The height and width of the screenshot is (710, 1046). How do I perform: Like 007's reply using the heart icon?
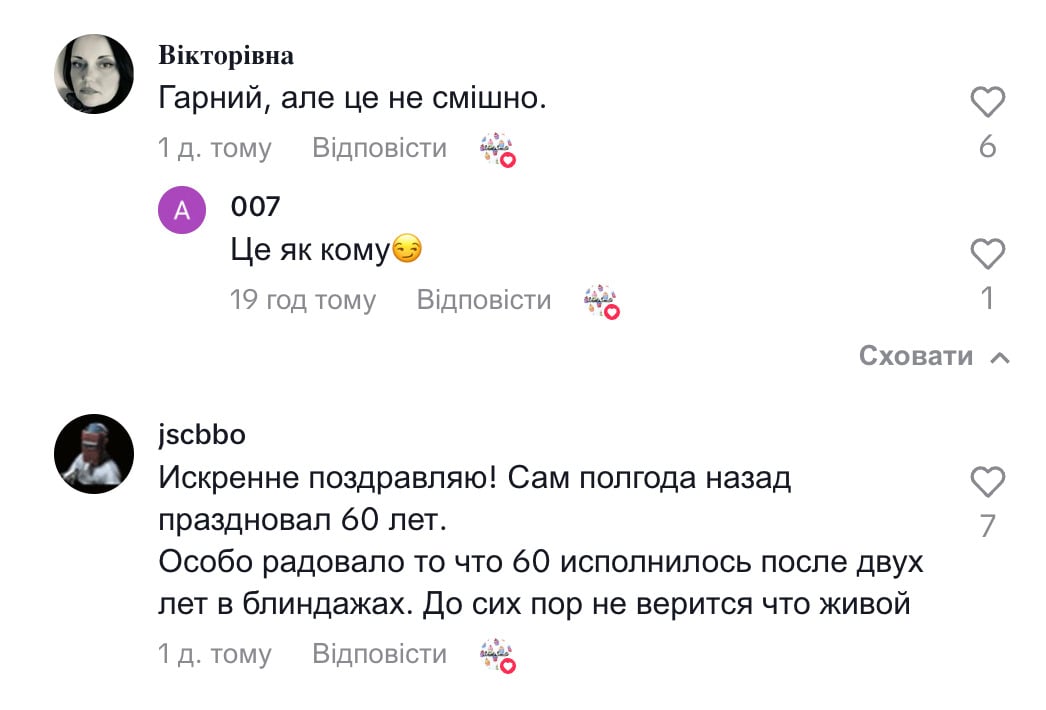(x=987, y=253)
